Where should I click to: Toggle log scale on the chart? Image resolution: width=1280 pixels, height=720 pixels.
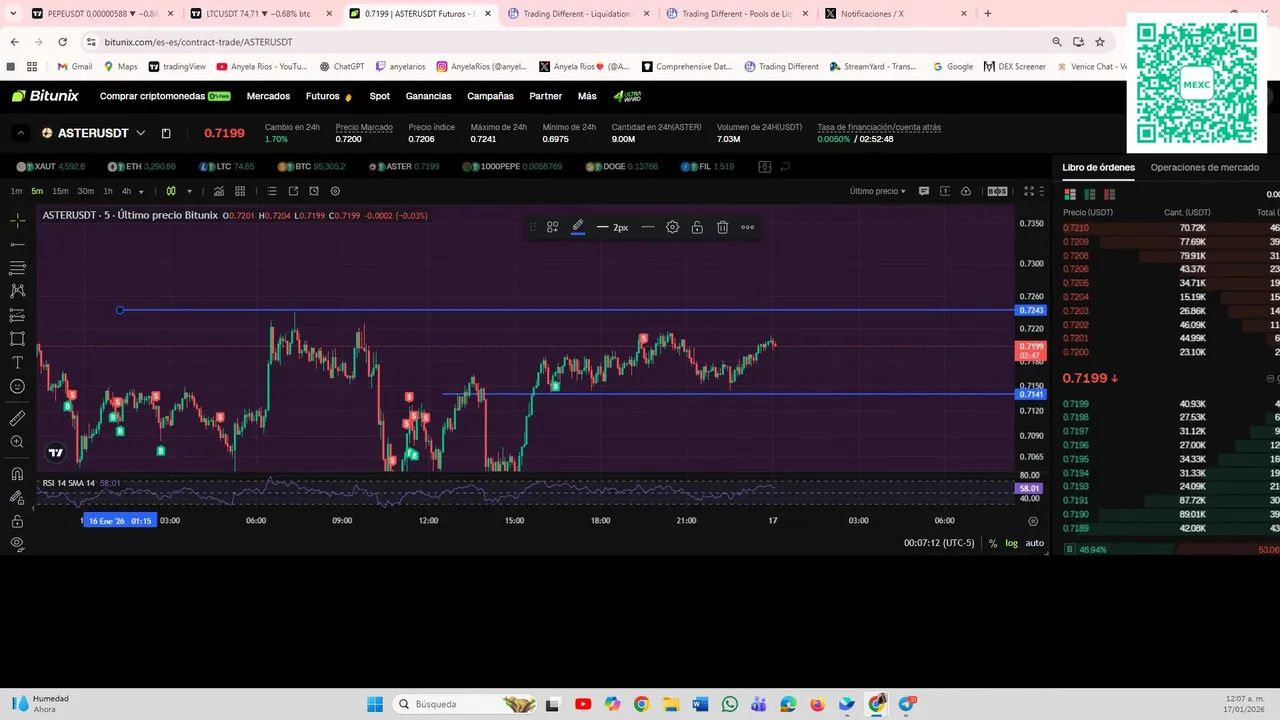1011,543
